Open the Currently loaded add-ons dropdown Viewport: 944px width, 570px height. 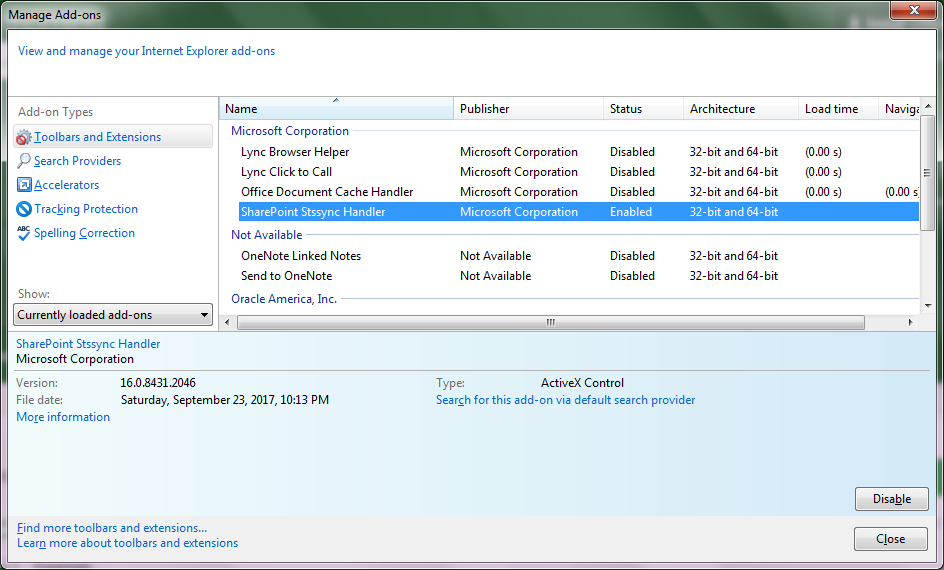click(113, 315)
